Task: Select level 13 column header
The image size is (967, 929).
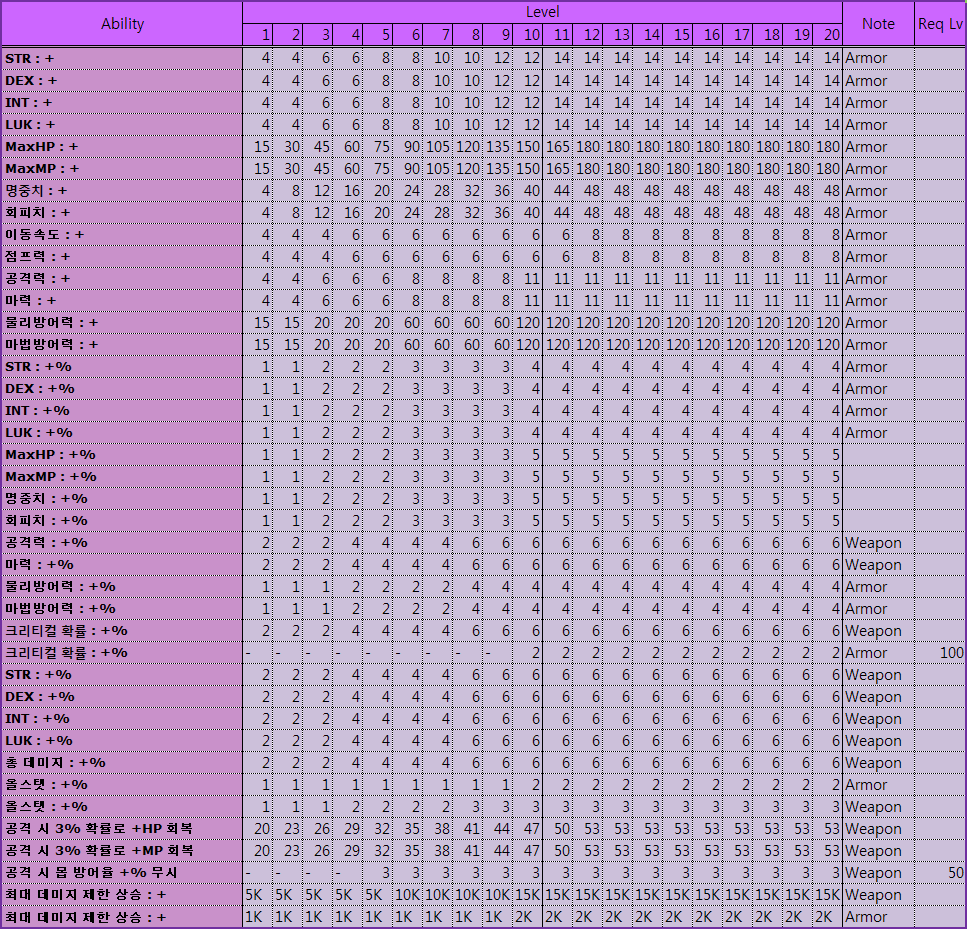Action: tap(618, 35)
